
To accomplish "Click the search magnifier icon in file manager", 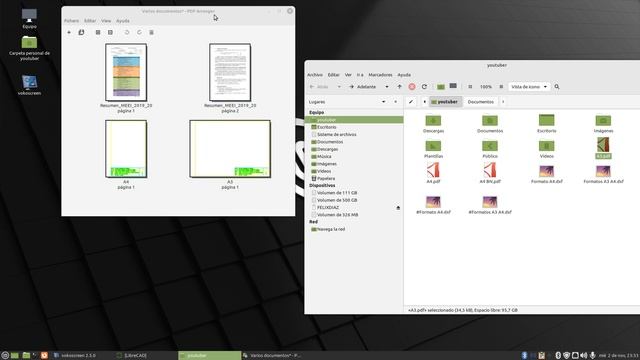I will (x=557, y=87).
